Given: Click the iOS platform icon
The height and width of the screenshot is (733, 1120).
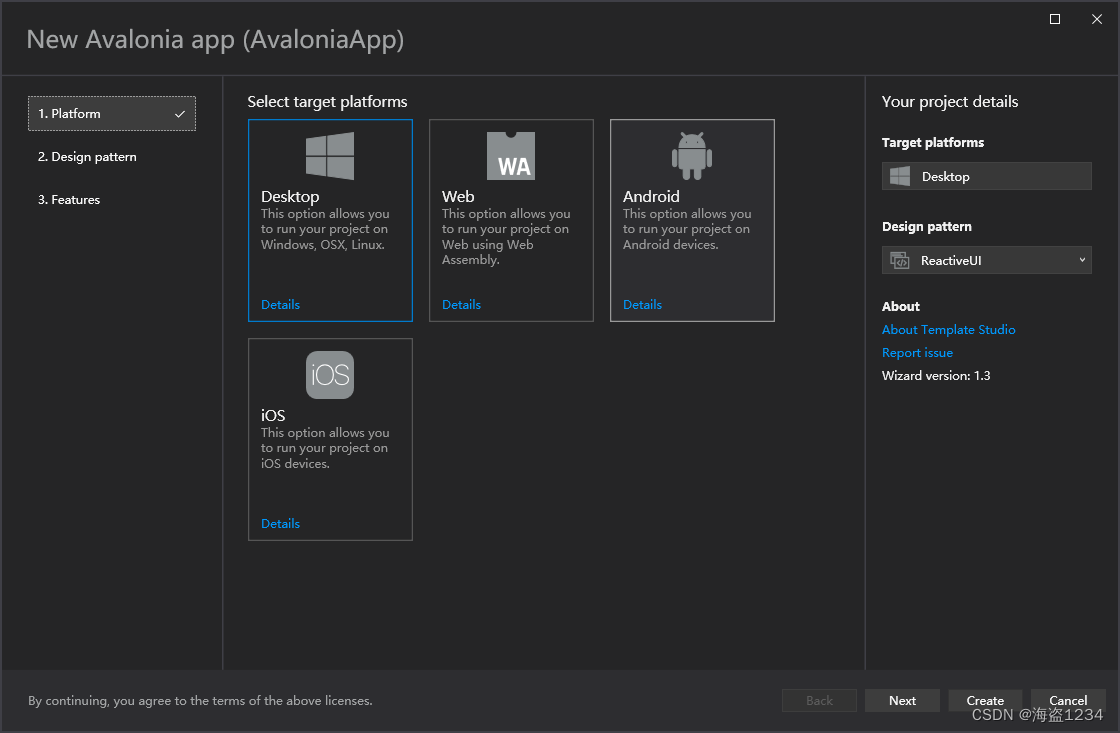Looking at the screenshot, I should pyautogui.click(x=329, y=375).
